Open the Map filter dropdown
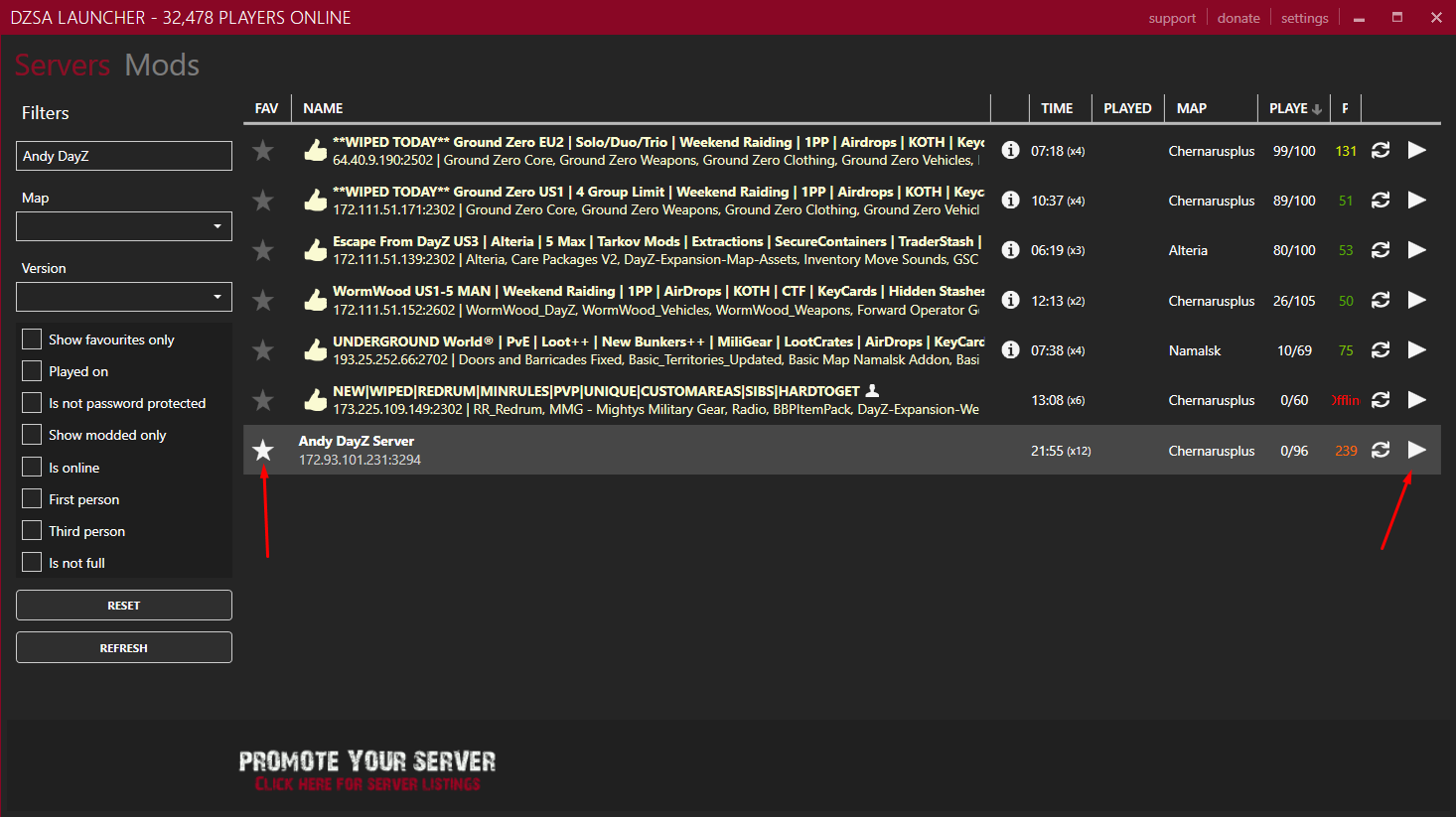The height and width of the screenshot is (817, 1456). pos(123,226)
